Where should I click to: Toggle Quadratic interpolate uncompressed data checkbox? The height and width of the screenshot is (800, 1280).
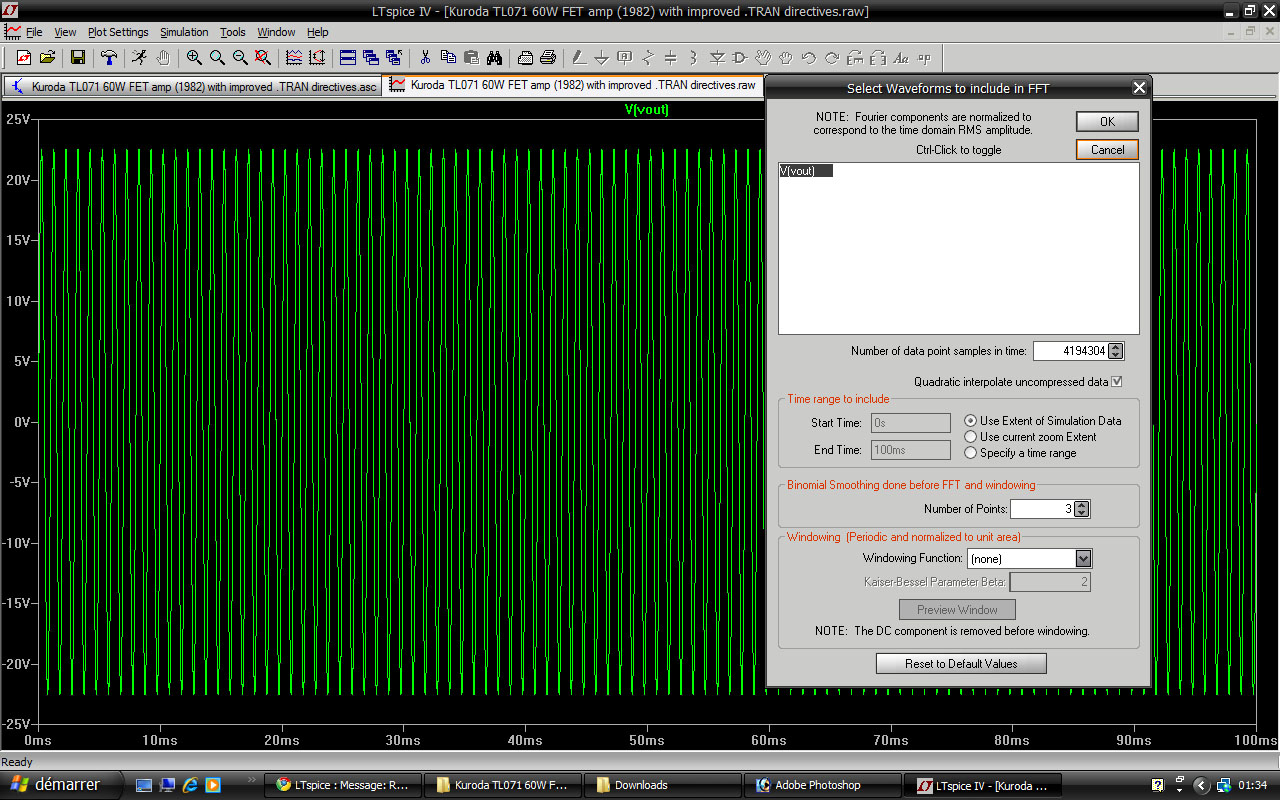point(1117,382)
